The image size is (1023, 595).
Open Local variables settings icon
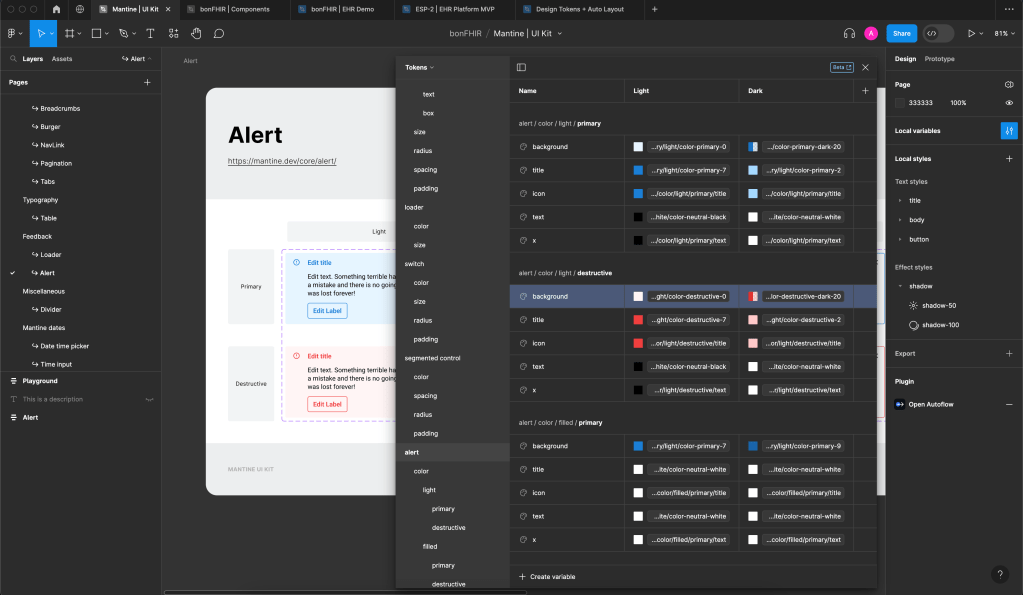1008,131
